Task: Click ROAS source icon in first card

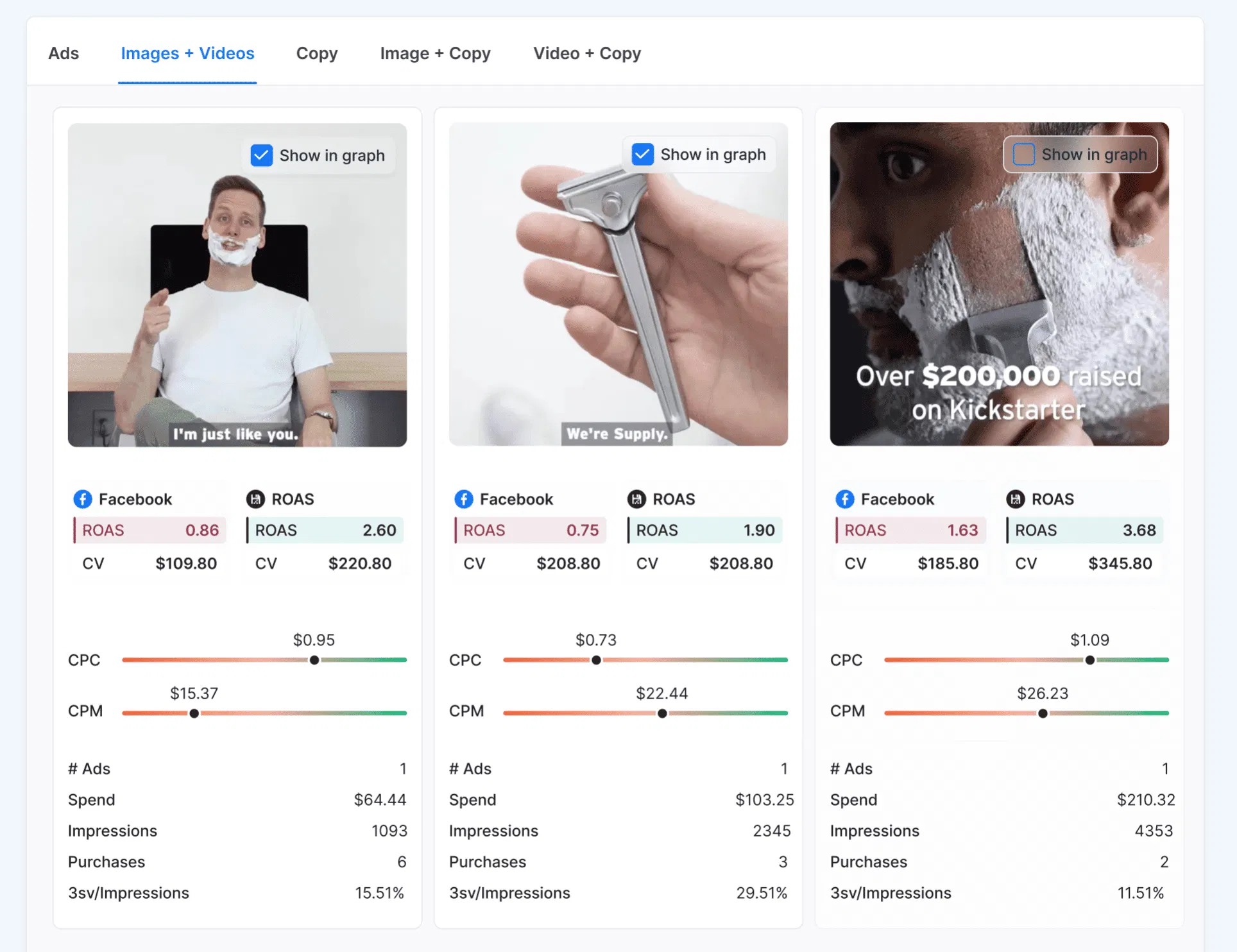Action: (255, 499)
